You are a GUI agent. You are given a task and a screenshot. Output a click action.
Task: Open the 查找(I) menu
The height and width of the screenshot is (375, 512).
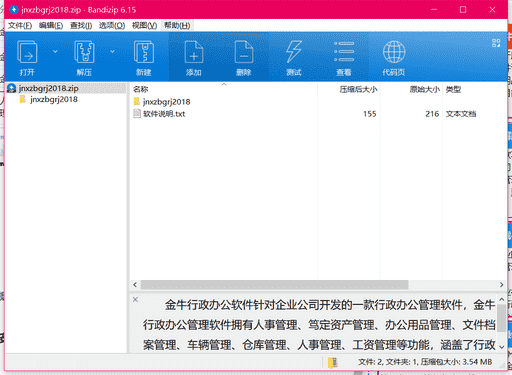[x=81, y=25]
